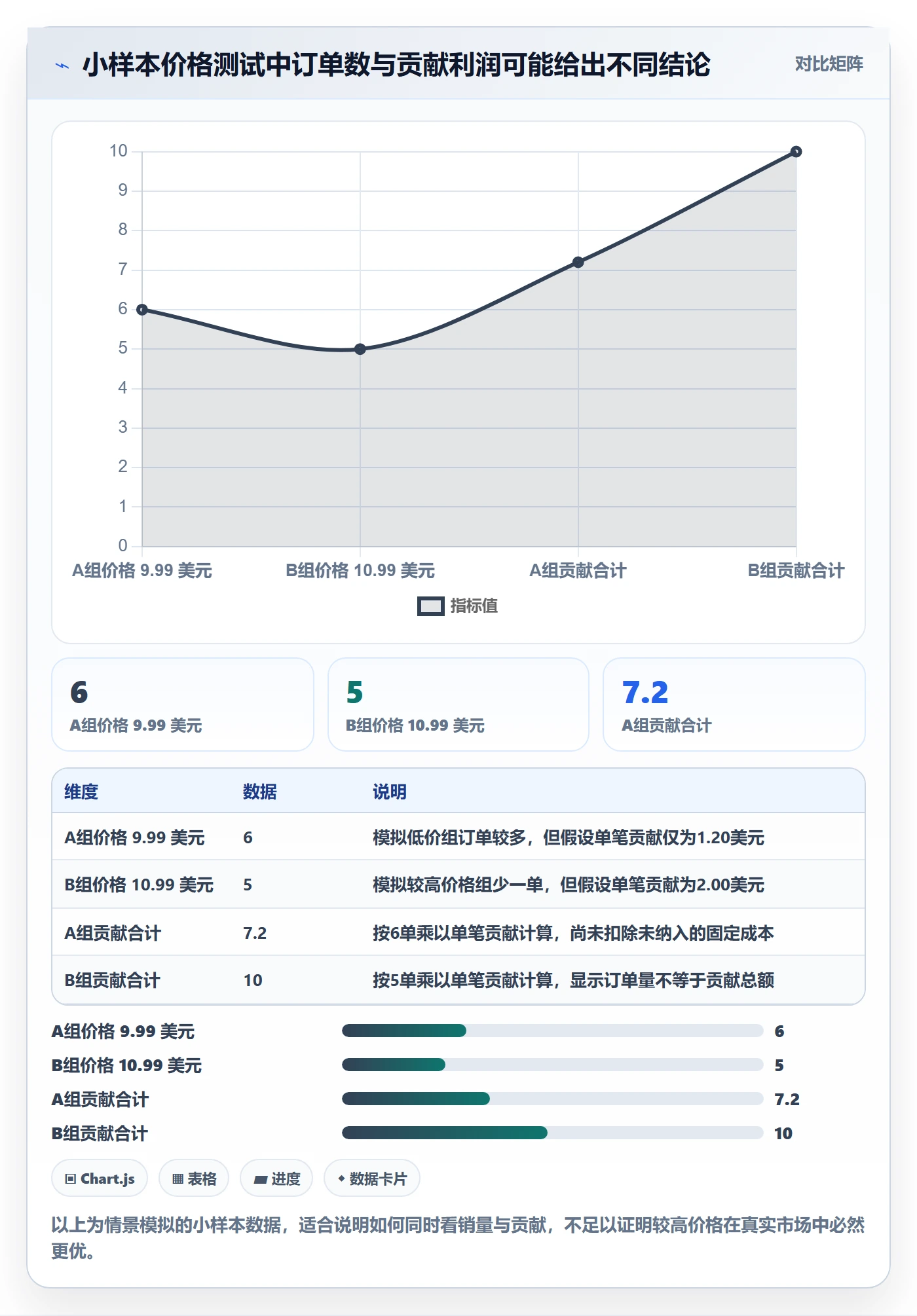Click the x-axis label B组价格 10.99 美元 under the chart
The image size is (917, 1316).
[x=360, y=571]
